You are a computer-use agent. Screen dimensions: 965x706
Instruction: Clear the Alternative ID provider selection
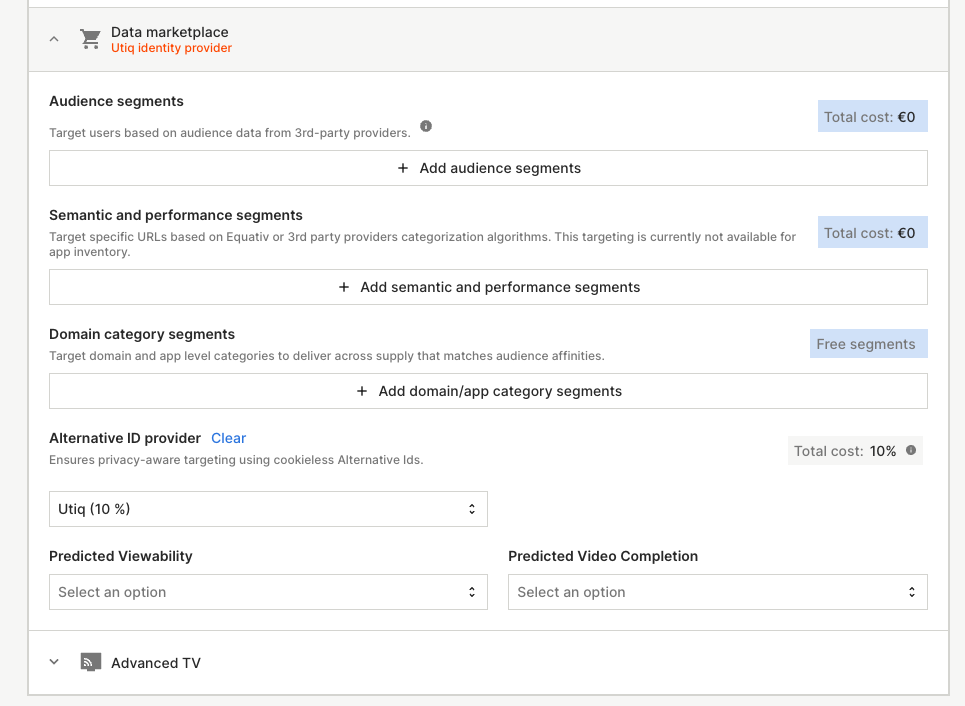pos(228,438)
